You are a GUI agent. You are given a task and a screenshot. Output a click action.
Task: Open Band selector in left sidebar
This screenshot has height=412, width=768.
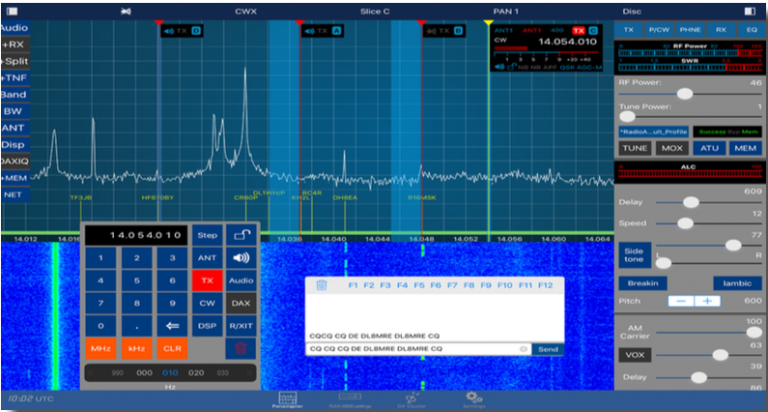pyautogui.click(x=14, y=95)
